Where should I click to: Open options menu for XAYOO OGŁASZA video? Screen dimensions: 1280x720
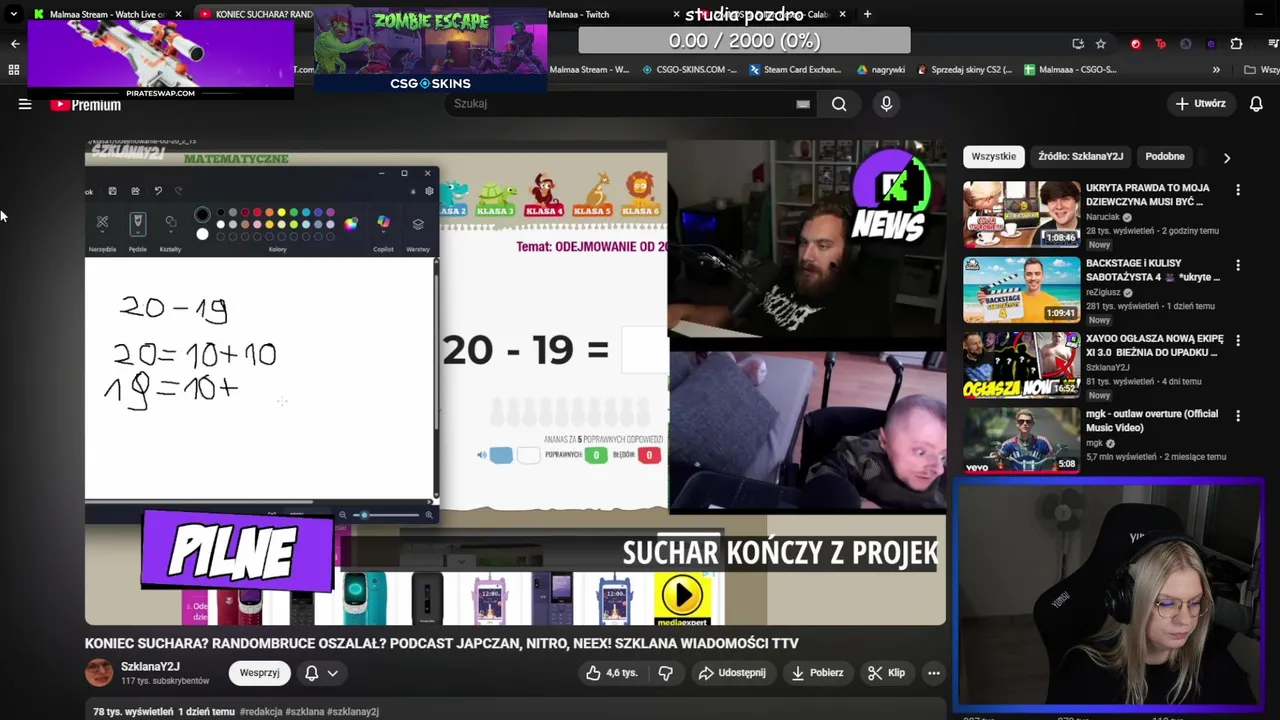coord(1238,340)
